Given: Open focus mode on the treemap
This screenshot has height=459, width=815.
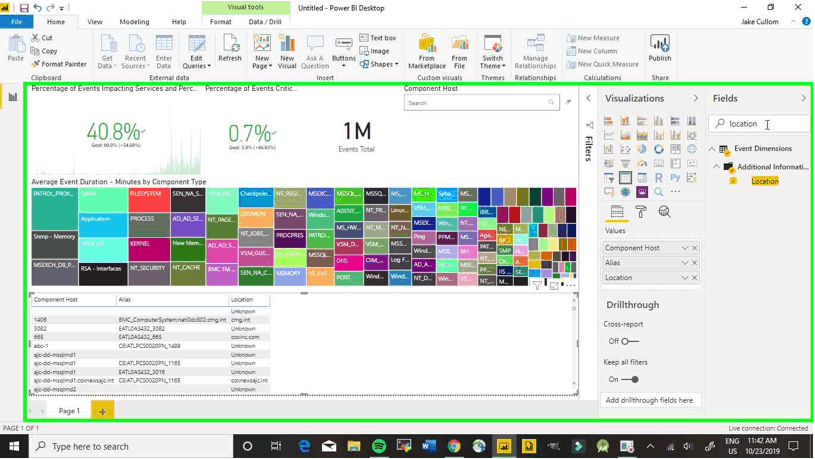Looking at the screenshot, I should click(554, 285).
